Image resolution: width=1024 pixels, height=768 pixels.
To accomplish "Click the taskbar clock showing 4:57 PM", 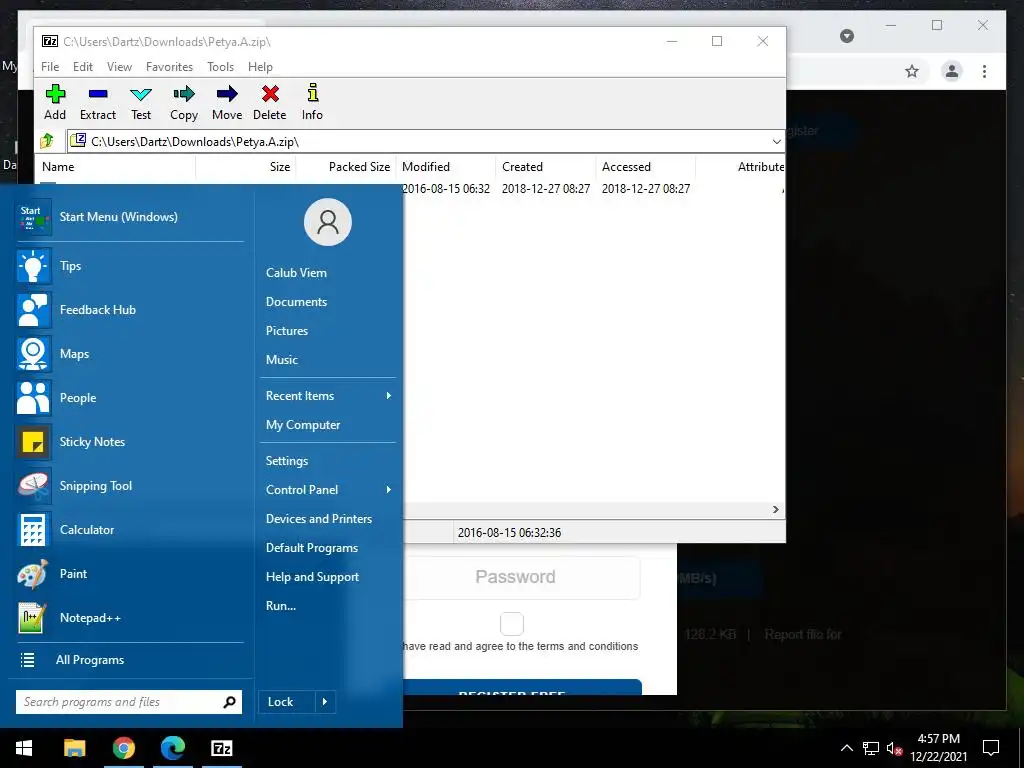I will pos(938,748).
